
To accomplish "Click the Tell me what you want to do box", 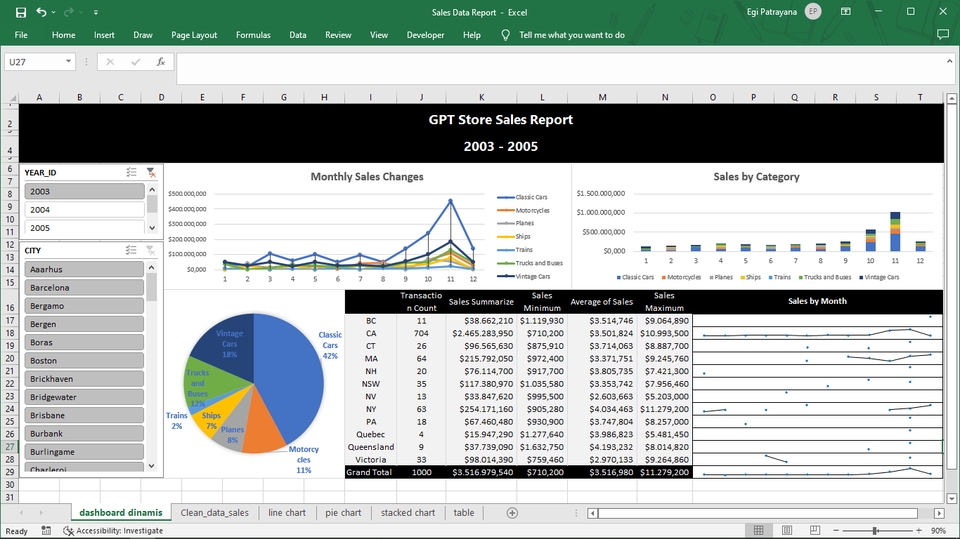I will [x=571, y=35].
